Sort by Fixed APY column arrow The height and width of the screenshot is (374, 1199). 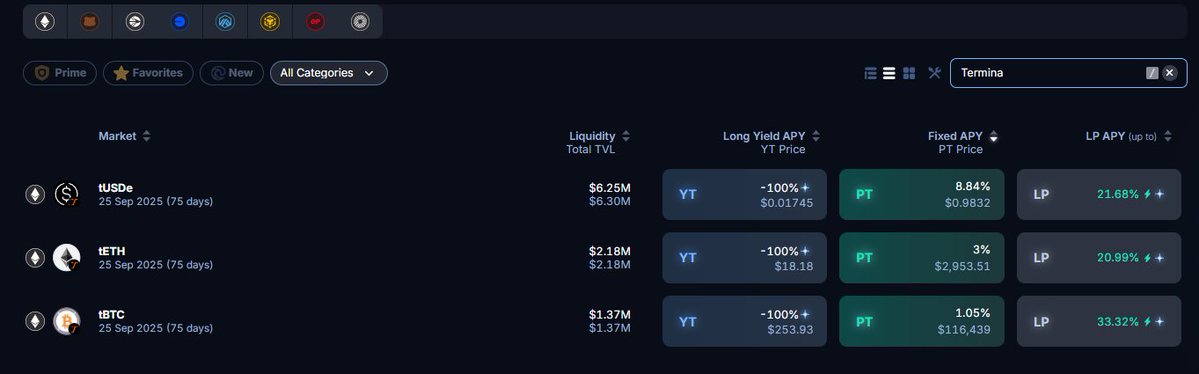[x=993, y=136]
